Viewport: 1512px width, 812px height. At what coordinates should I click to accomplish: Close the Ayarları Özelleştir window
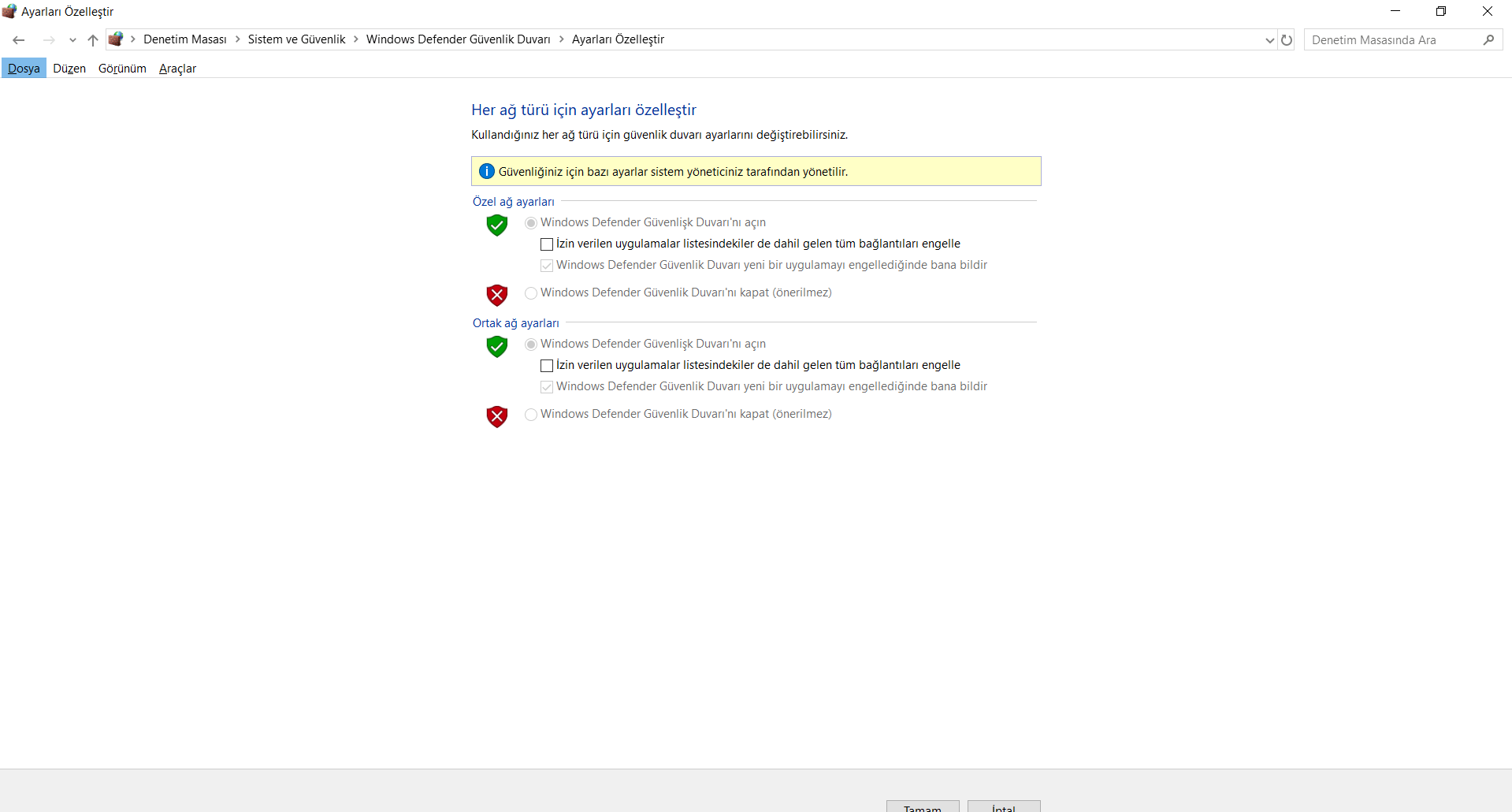1488,11
